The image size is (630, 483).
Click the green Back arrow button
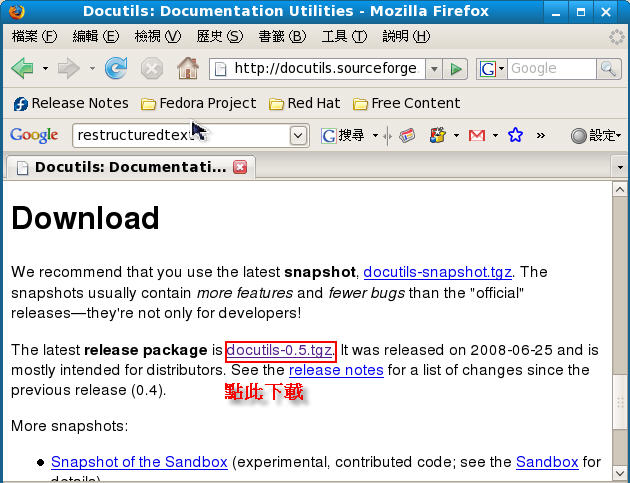coord(22,68)
